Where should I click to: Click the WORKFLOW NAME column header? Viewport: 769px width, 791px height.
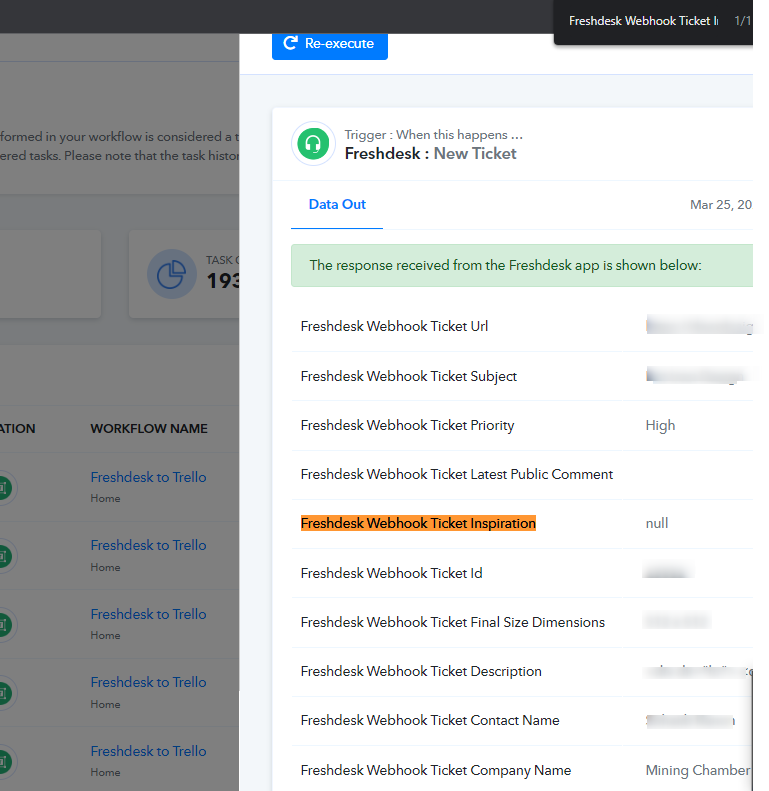click(x=149, y=429)
